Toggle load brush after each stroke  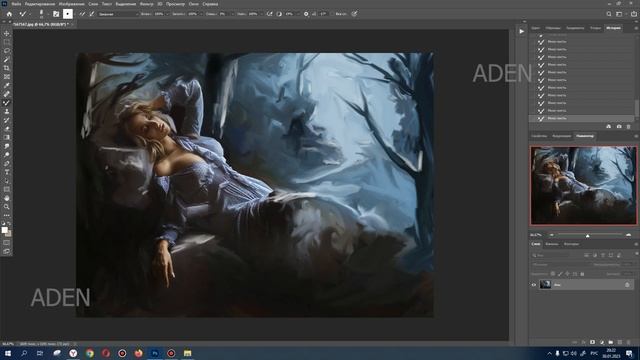pos(82,14)
